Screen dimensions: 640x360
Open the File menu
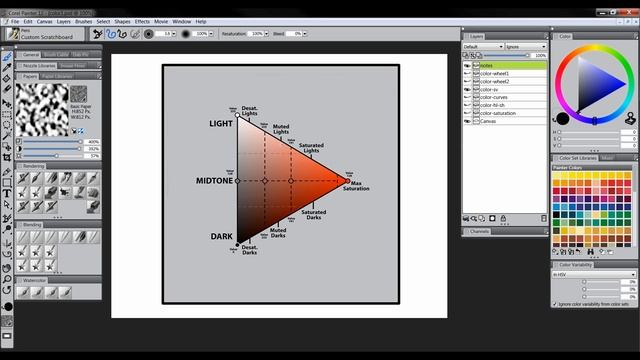15,22
